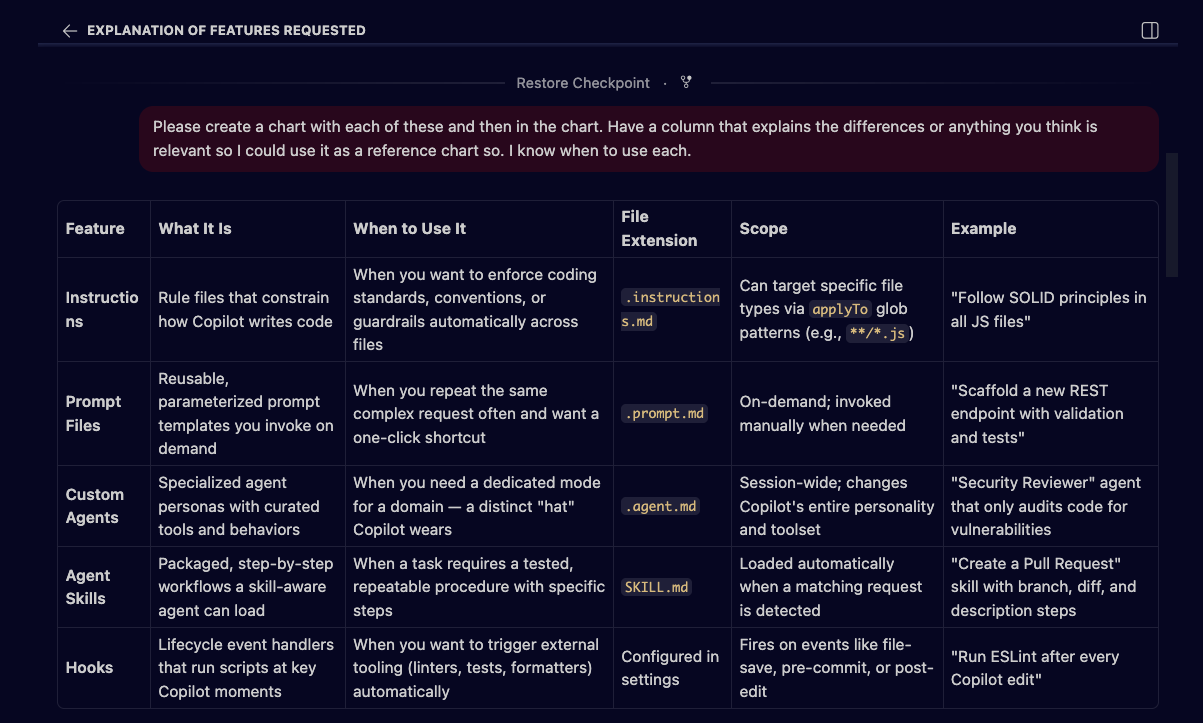Select the Prompt Files feature cell
This screenshot has height=723, width=1203.
pos(93,413)
